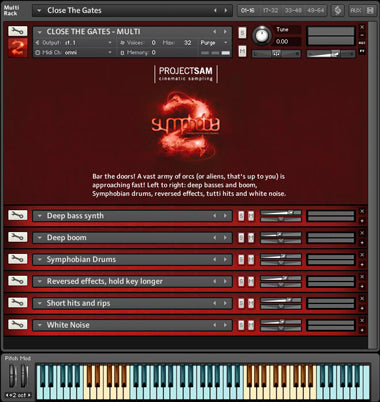Open the Output st.1 dropdown
Screen dimensions: 380x402
point(110,43)
